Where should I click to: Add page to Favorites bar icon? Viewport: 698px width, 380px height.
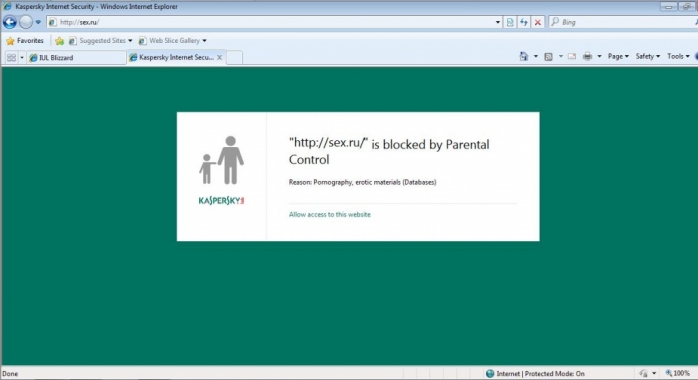coord(59,41)
